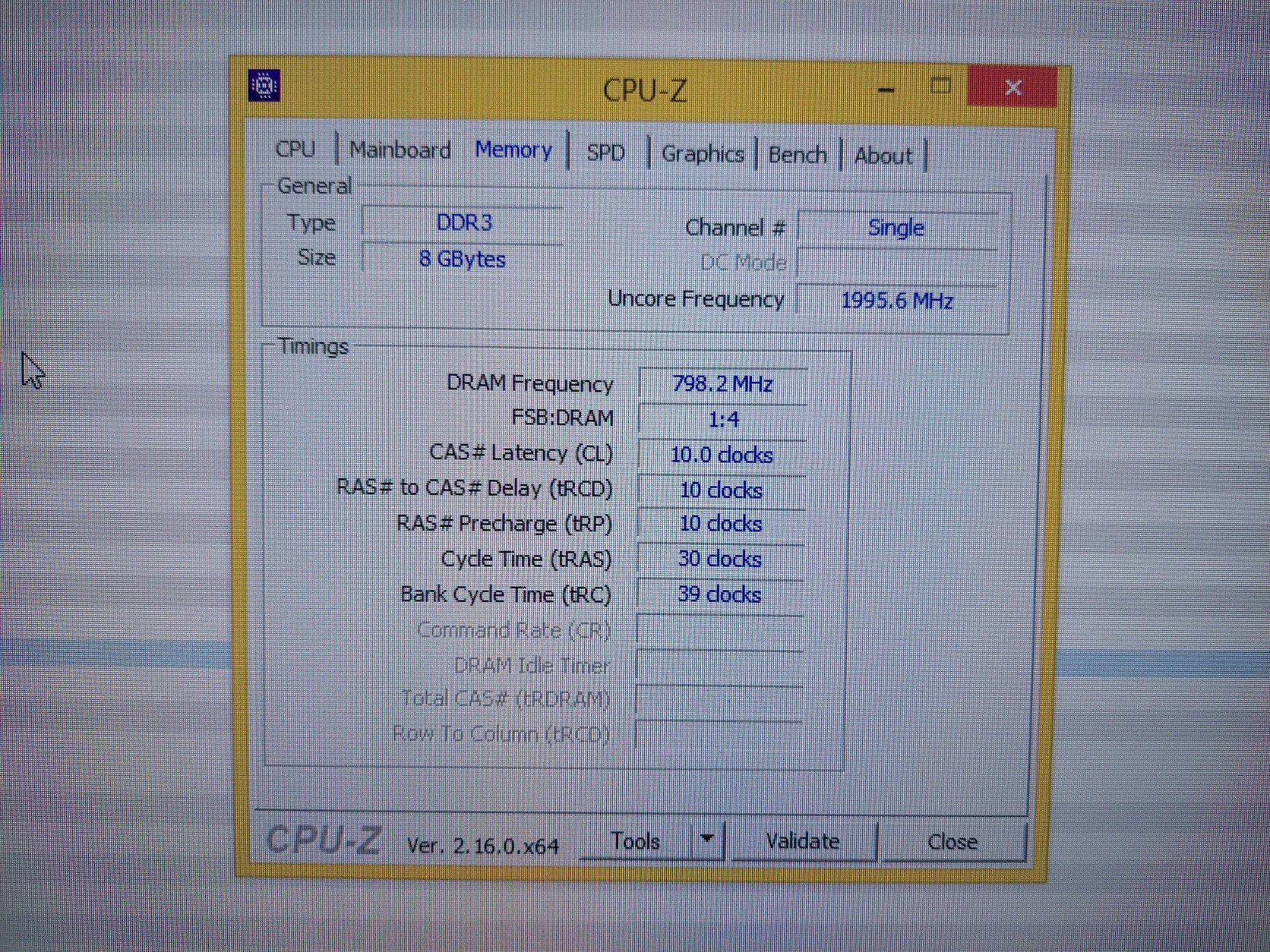Click the memory Type field showing DDR3
The image size is (1270, 952).
tap(463, 223)
